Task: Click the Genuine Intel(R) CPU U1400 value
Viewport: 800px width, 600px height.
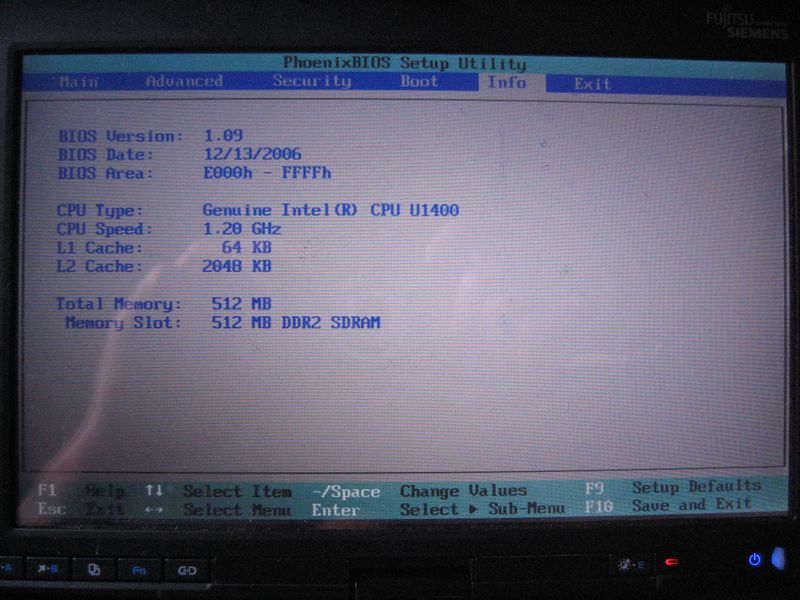Action: click(331, 210)
